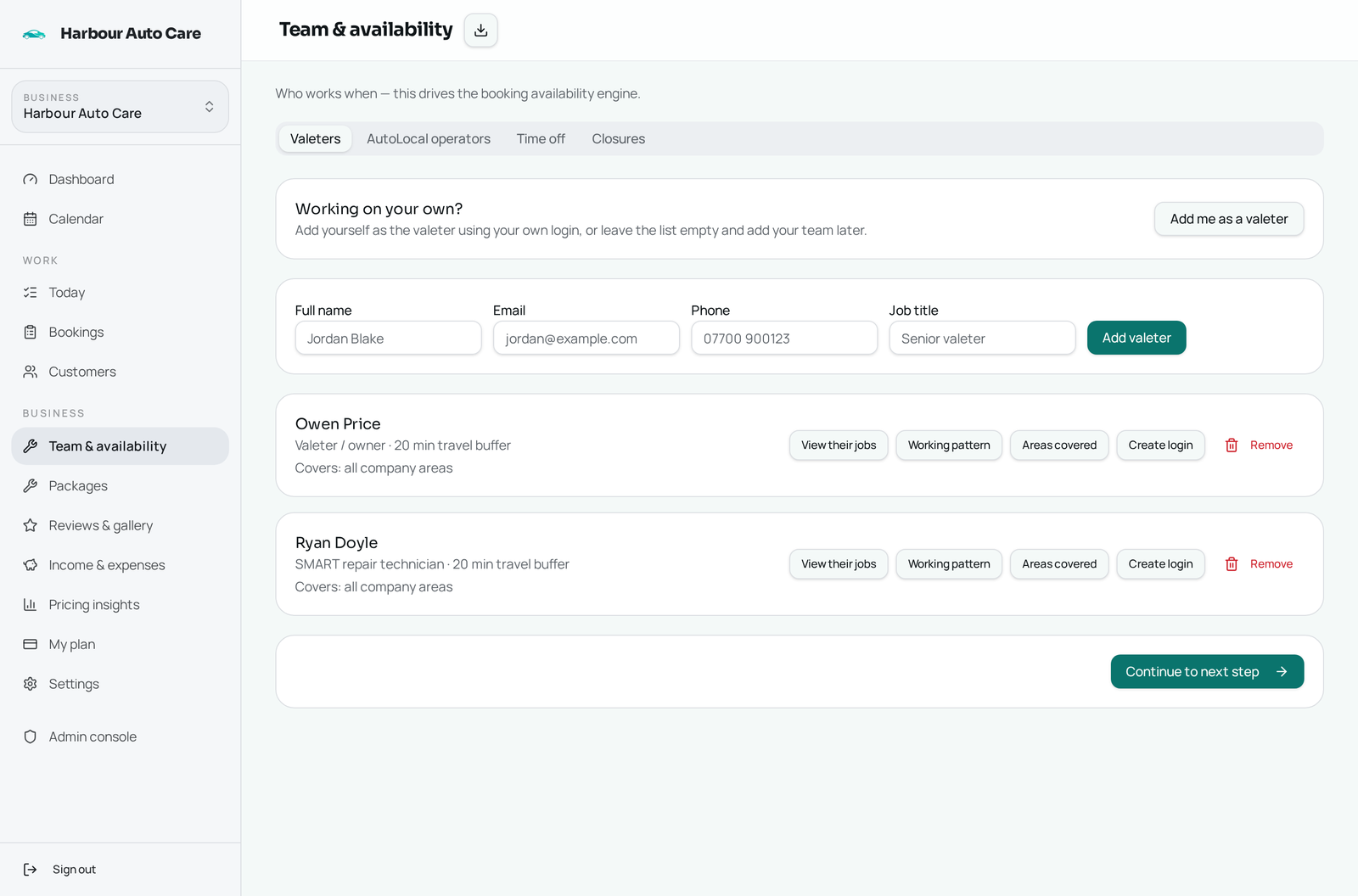Focus the Phone input field
Image resolution: width=1358 pixels, height=896 pixels.
click(784, 338)
